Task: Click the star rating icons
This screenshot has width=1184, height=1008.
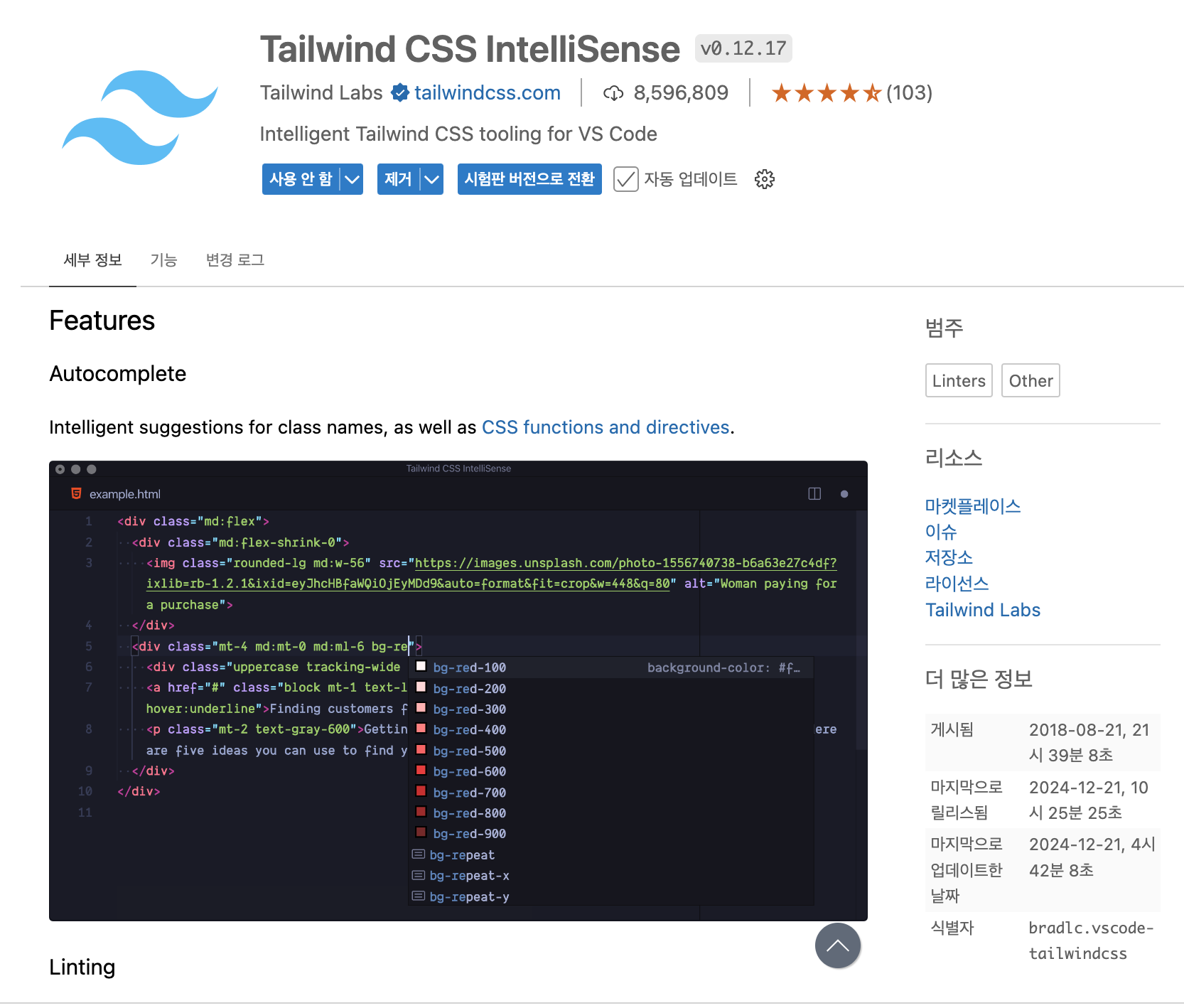Action: [827, 93]
